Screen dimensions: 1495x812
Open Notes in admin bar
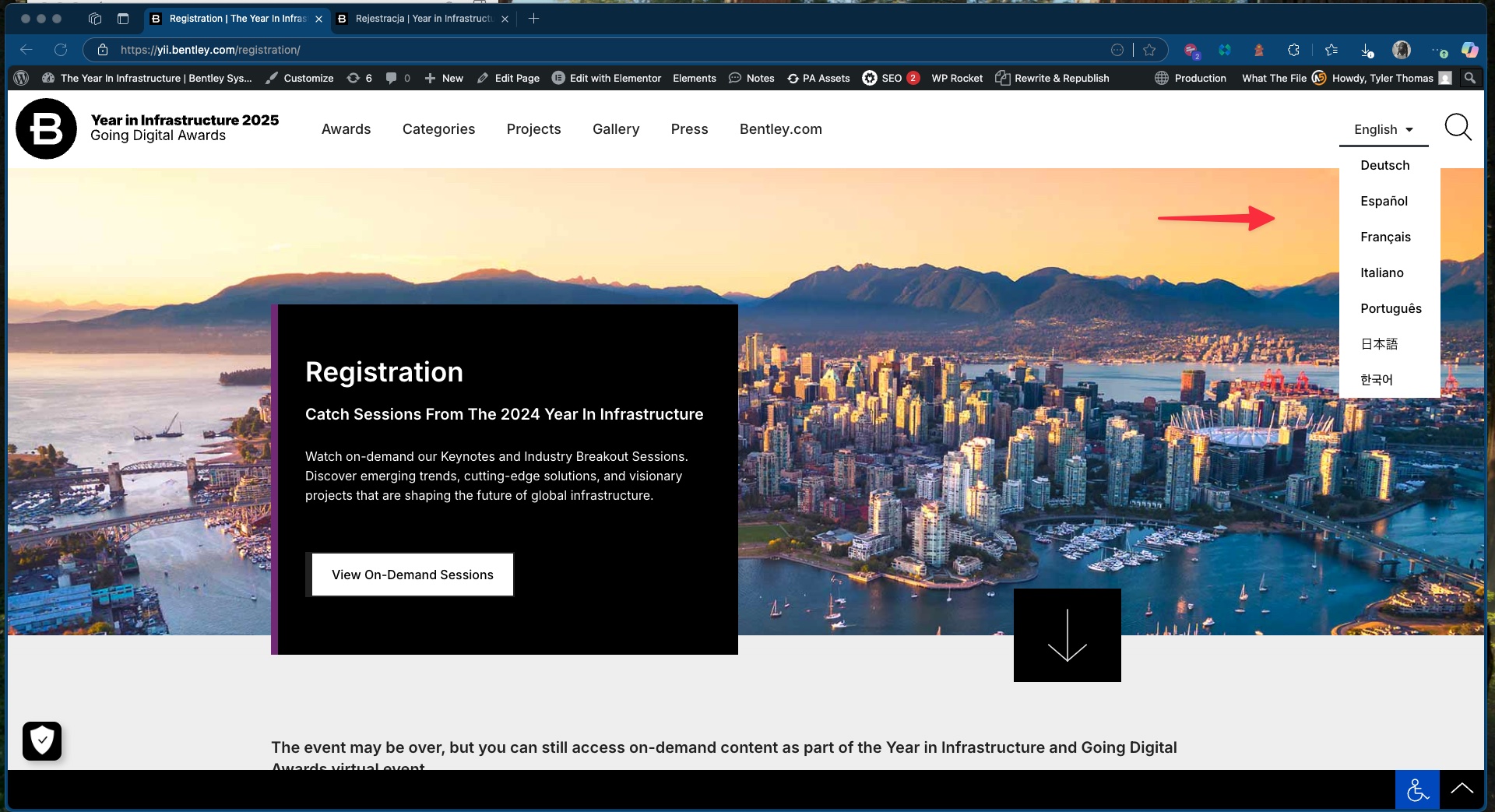(x=751, y=78)
